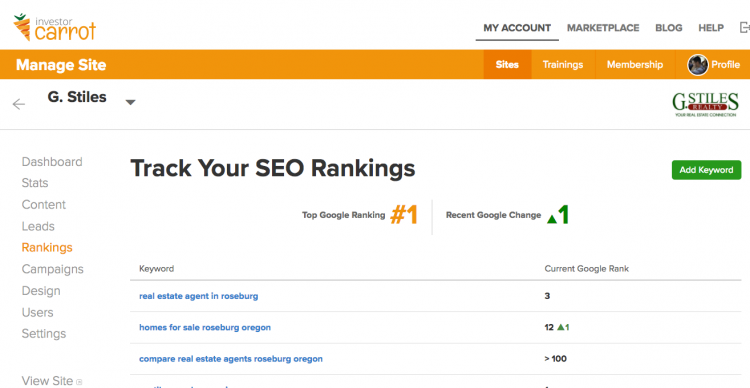Select the Sites tab
The height and width of the screenshot is (388, 750).
(x=507, y=65)
